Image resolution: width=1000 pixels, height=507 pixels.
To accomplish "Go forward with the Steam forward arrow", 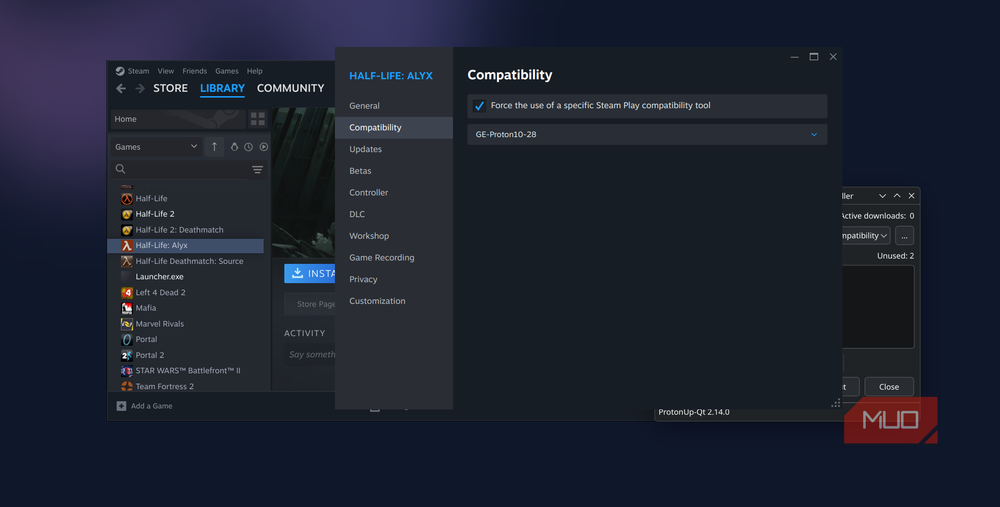I will pos(140,88).
